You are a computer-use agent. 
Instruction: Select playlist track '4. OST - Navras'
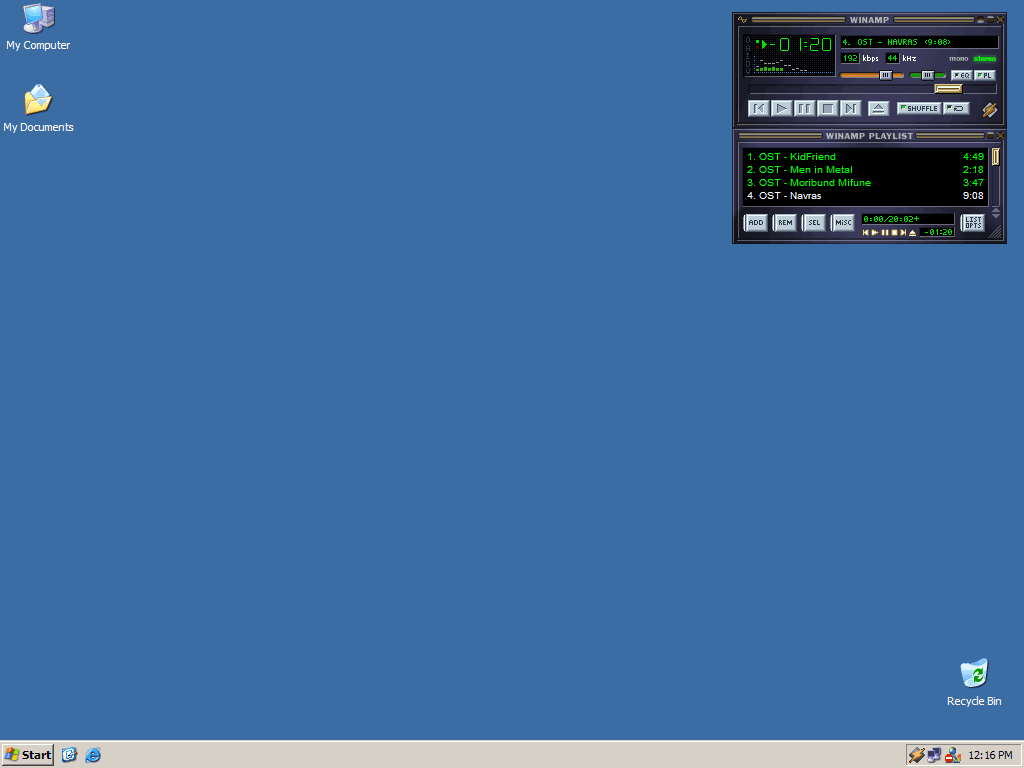[865, 196]
